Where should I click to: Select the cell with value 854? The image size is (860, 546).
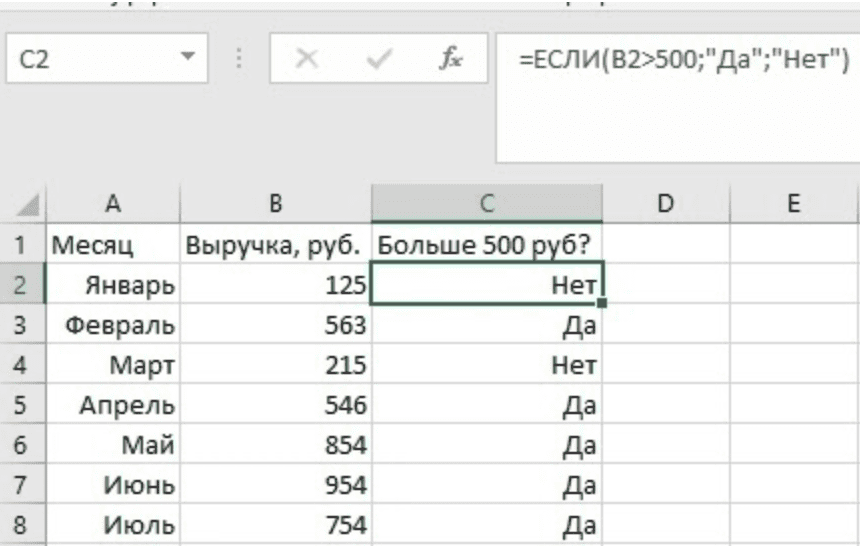tap(276, 445)
